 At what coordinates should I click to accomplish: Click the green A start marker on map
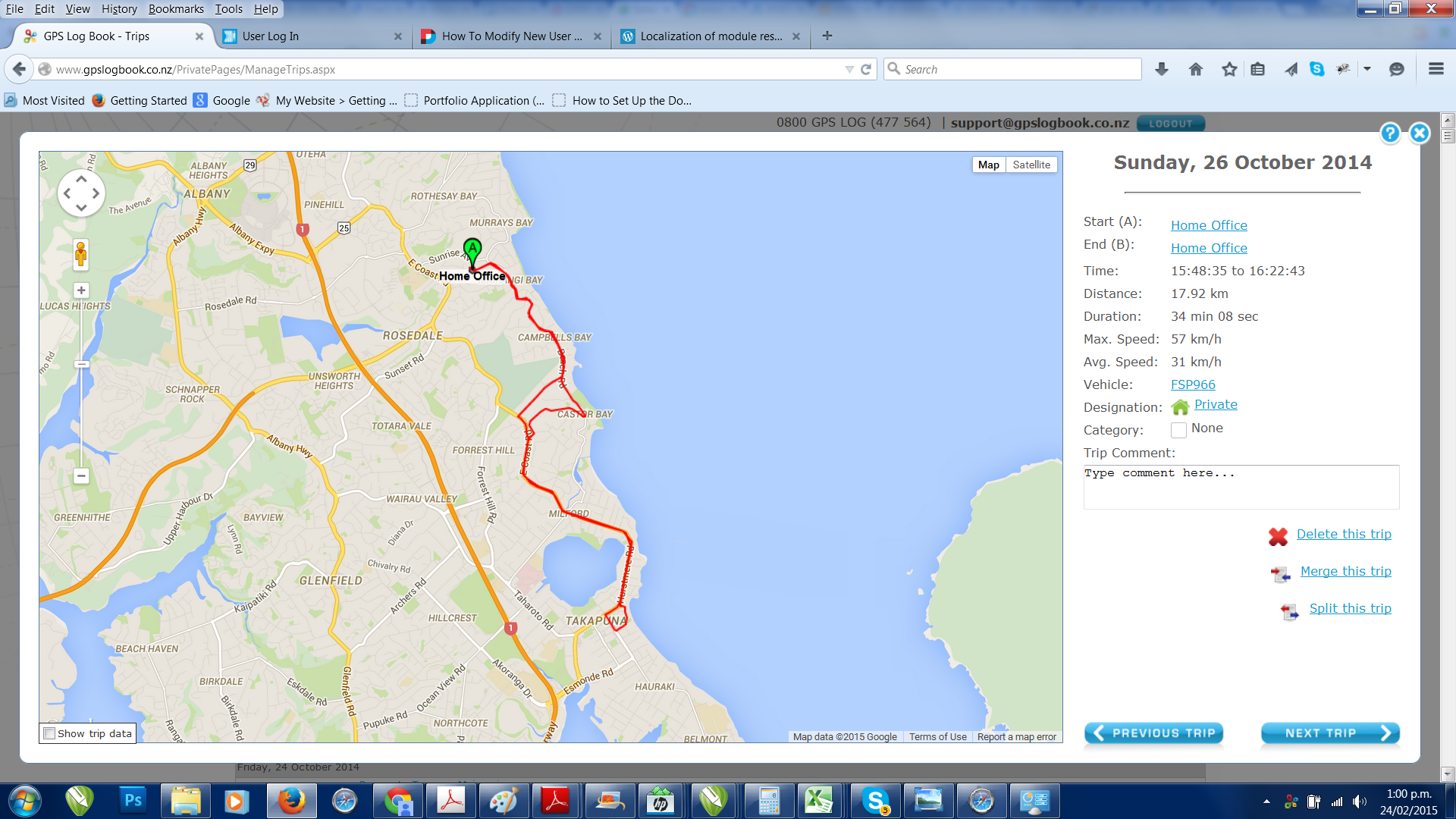472,249
